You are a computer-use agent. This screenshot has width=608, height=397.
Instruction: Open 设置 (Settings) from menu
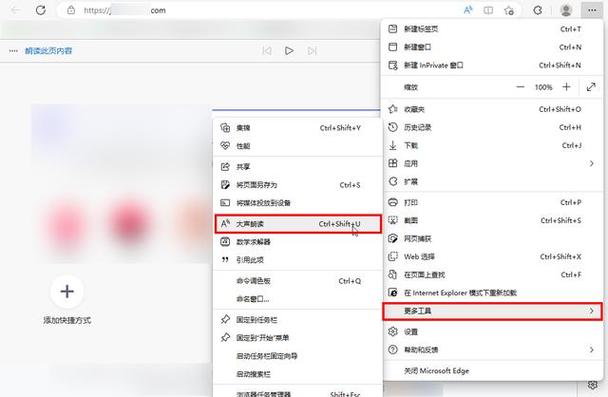click(492, 331)
